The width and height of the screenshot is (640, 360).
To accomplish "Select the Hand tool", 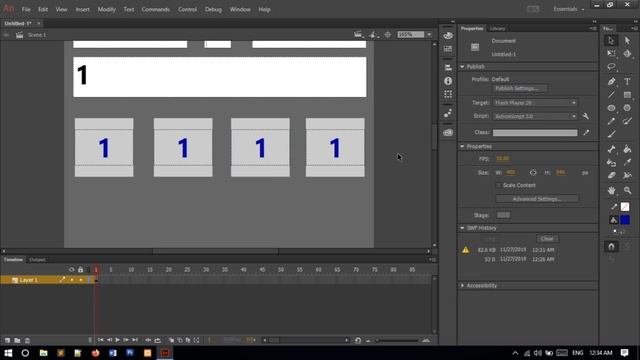I will click(611, 190).
